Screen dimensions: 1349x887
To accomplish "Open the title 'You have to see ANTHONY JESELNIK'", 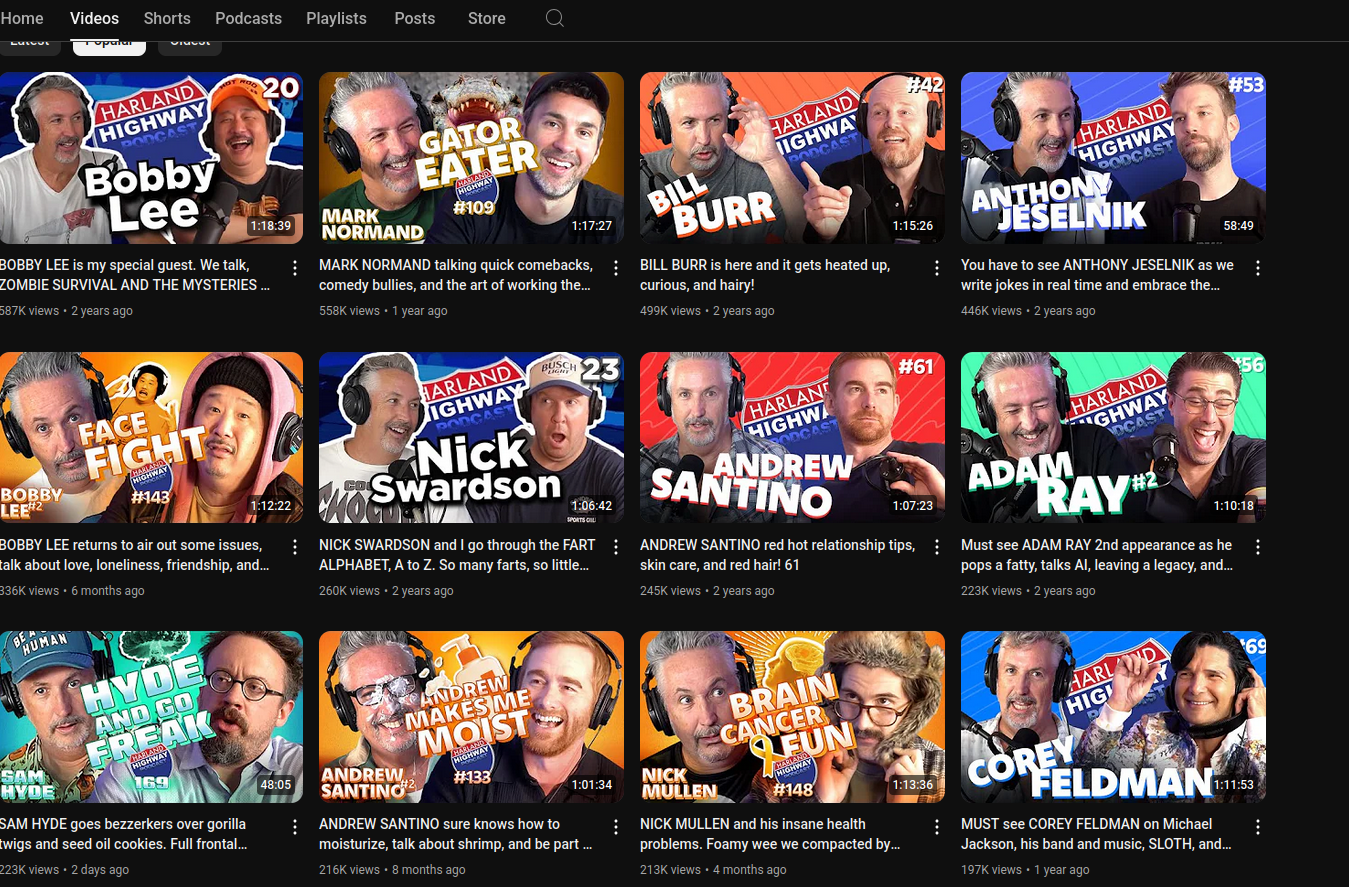I will pyautogui.click(x=1097, y=275).
